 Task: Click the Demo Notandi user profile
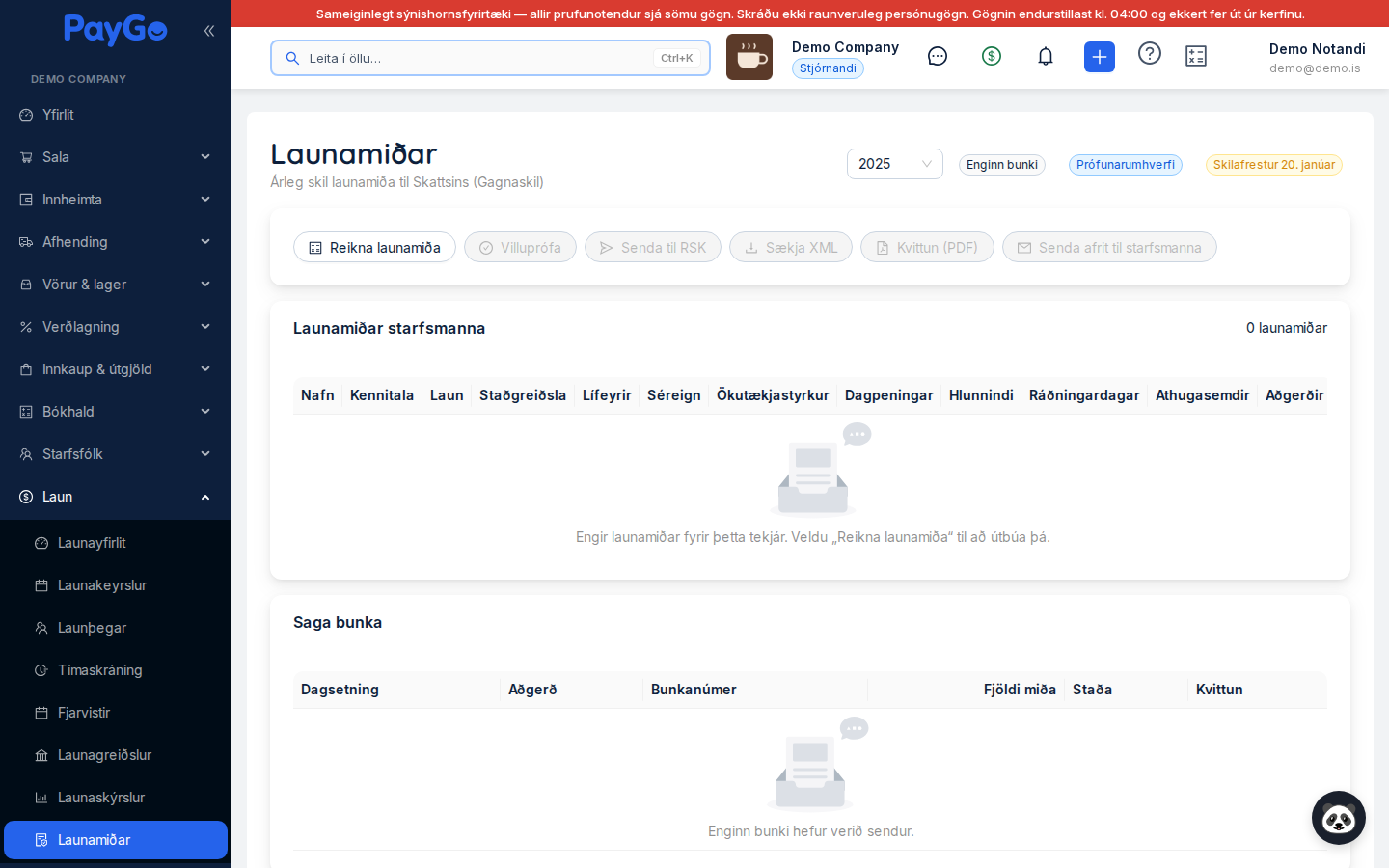(x=1317, y=58)
